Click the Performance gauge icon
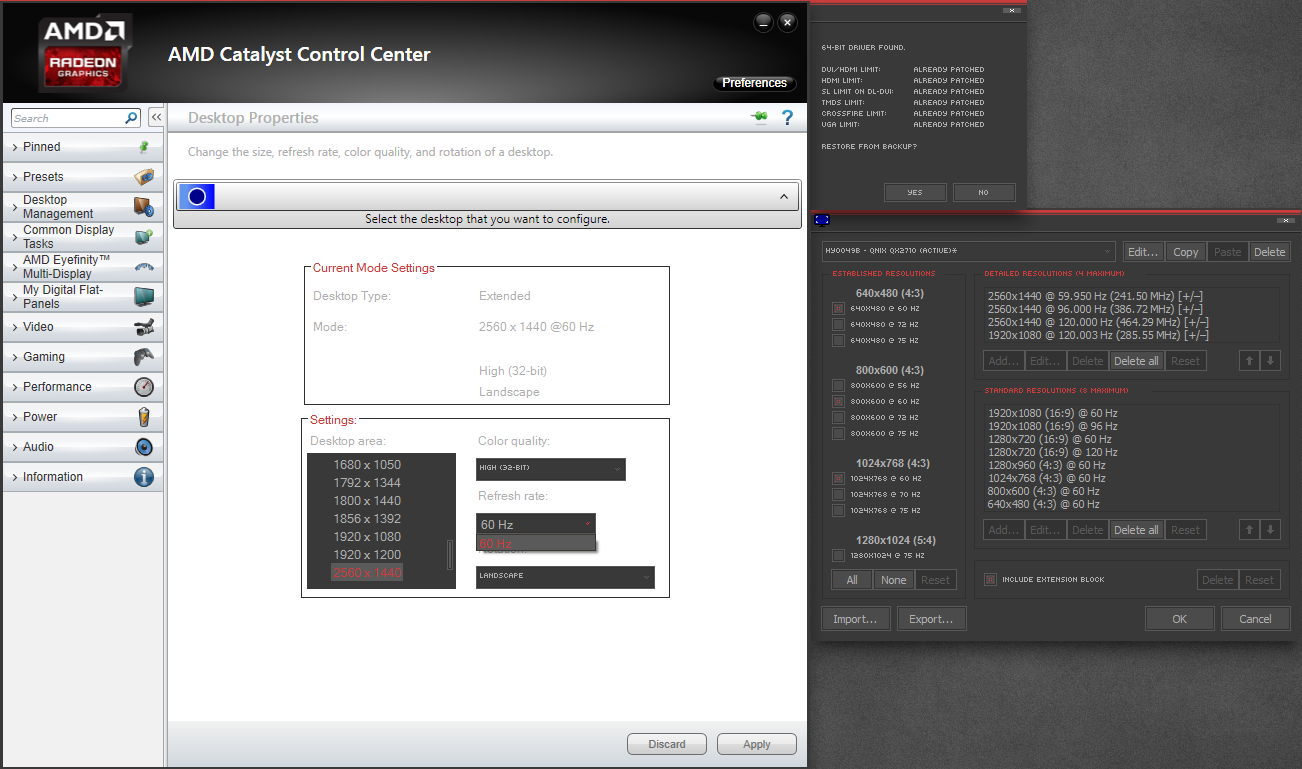Screen dimensions: 1302x769 pos(144,387)
